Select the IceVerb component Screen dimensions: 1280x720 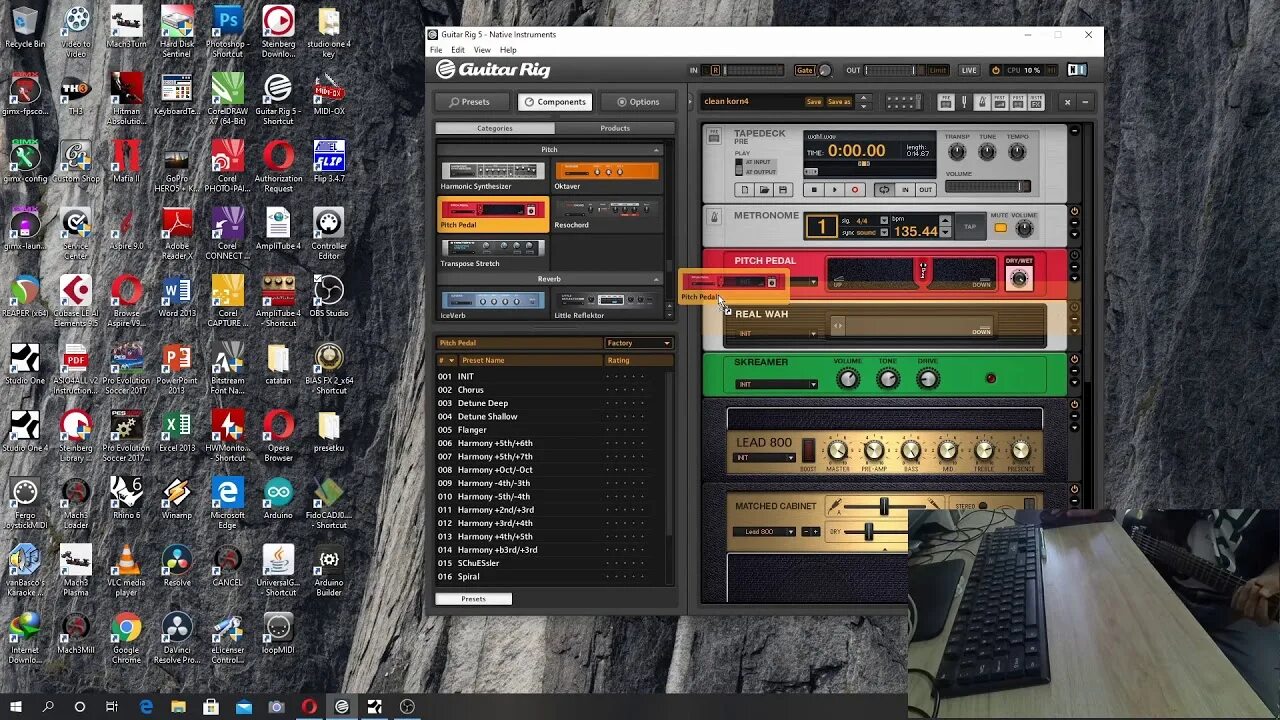[x=493, y=304]
